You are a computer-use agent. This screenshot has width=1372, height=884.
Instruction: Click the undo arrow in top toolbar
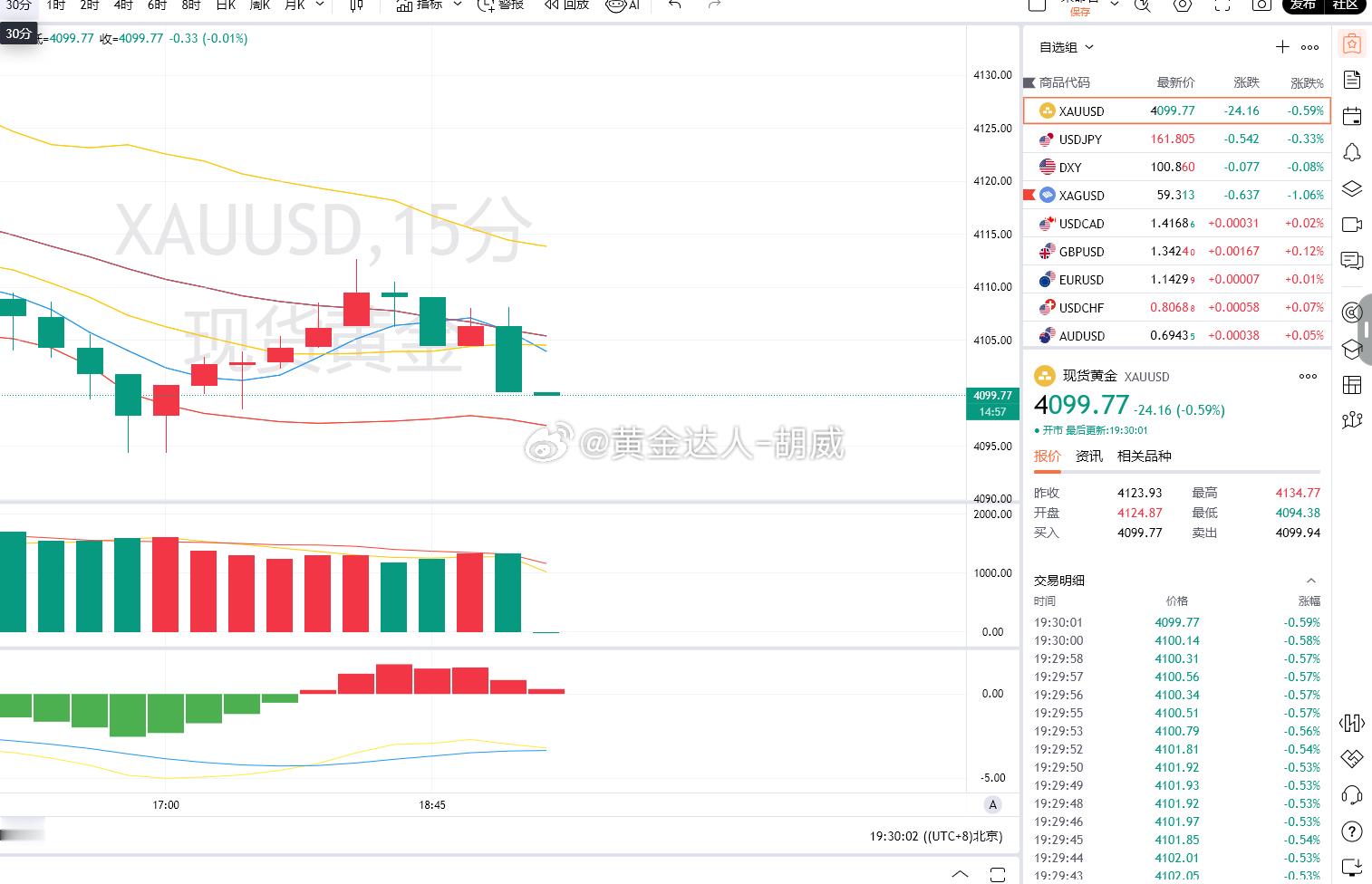point(674,5)
